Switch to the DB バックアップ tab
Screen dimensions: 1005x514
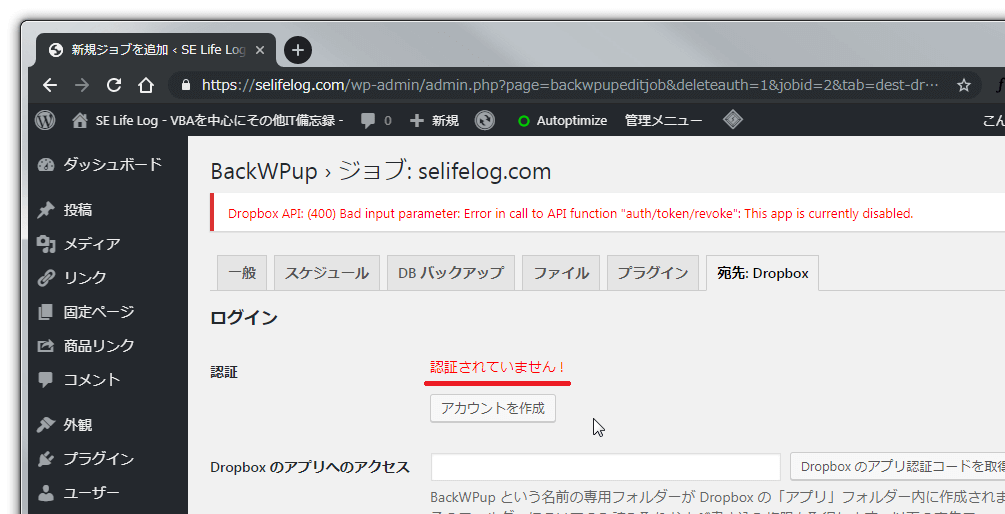[451, 273]
